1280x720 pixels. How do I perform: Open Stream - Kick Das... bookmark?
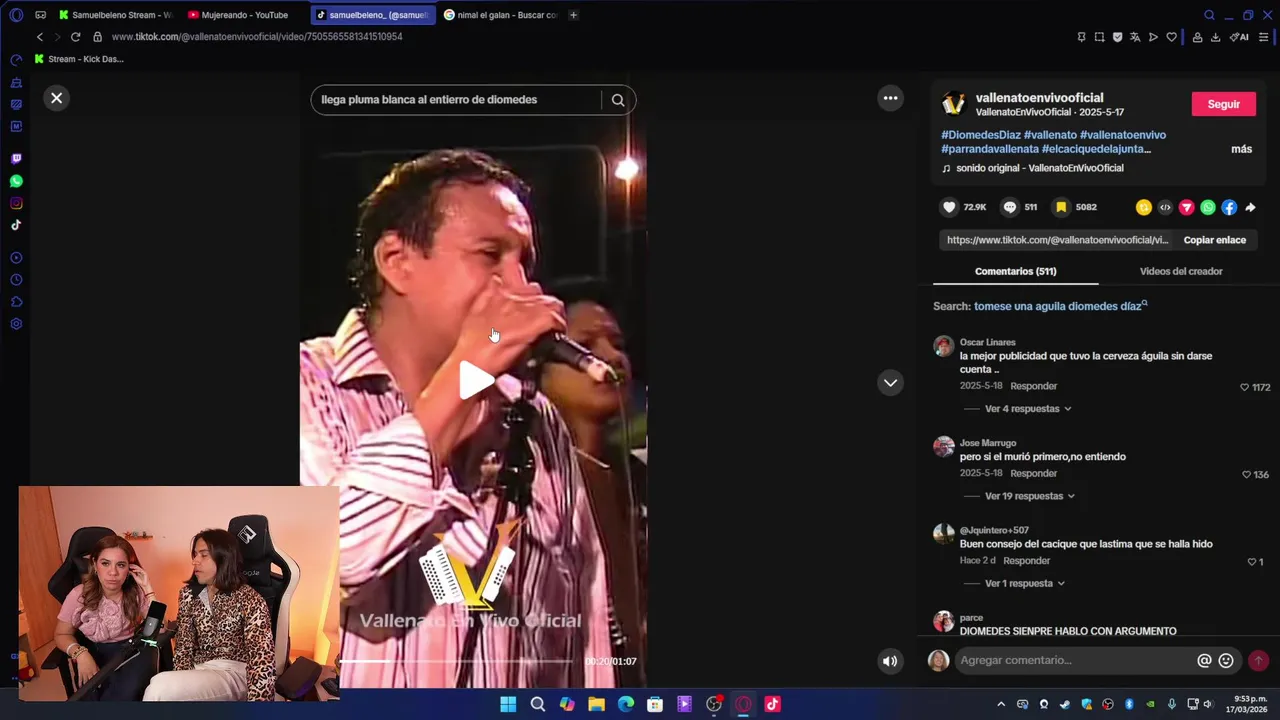pos(79,59)
